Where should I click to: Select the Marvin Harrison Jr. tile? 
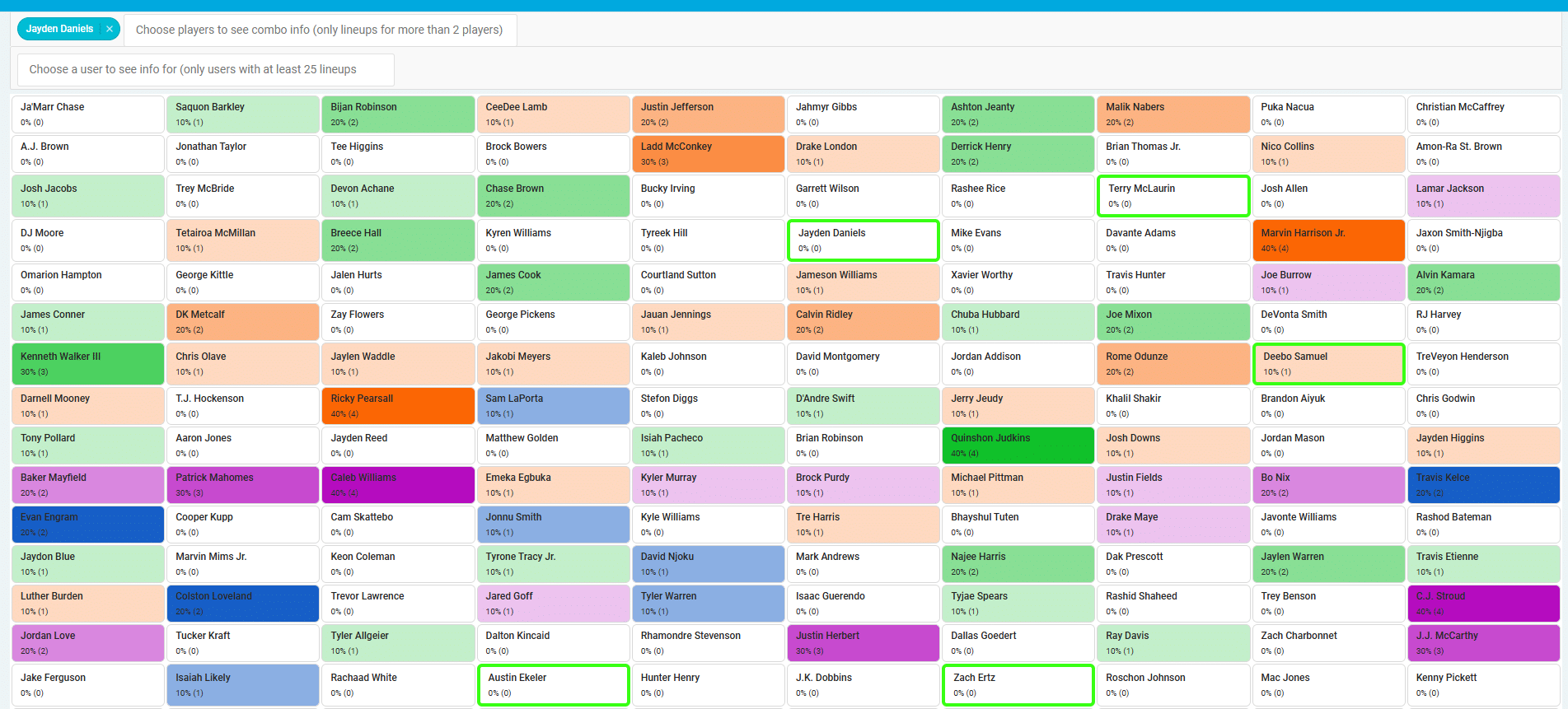click(1327, 240)
